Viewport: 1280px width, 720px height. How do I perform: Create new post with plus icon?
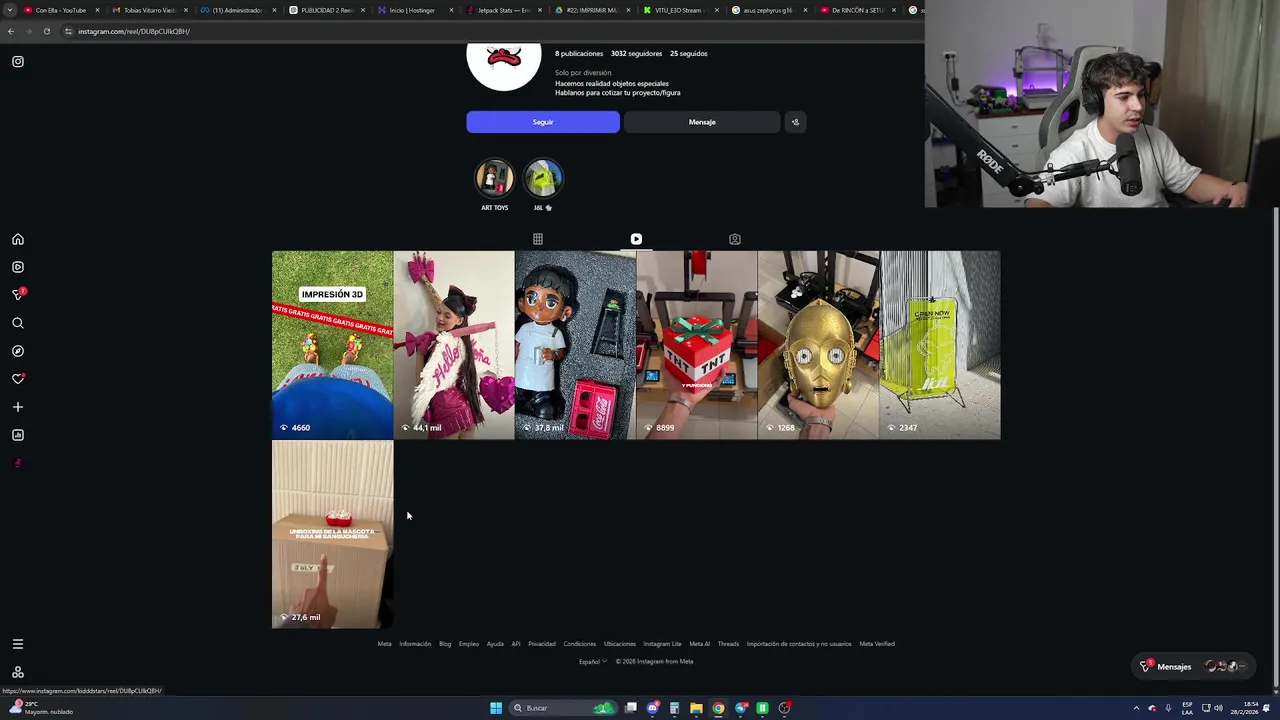(x=18, y=407)
